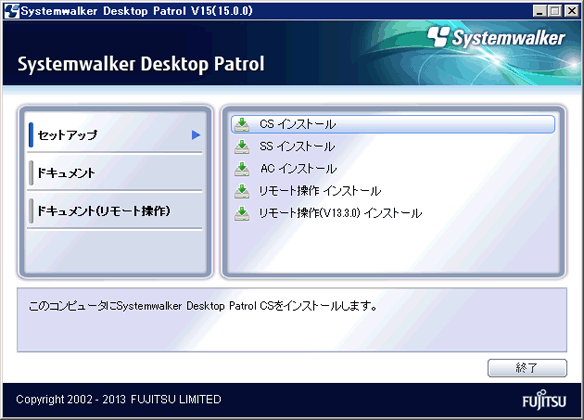Select リモート操作(V13.3.0) インストール entry
The width and height of the screenshot is (584, 420).
pos(340,214)
